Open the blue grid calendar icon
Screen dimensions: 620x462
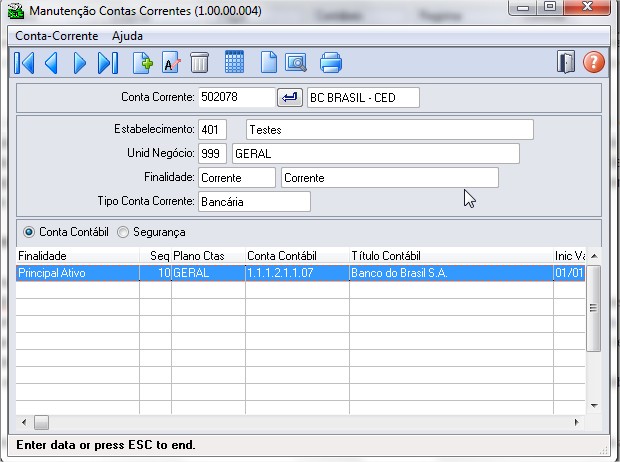tap(234, 62)
